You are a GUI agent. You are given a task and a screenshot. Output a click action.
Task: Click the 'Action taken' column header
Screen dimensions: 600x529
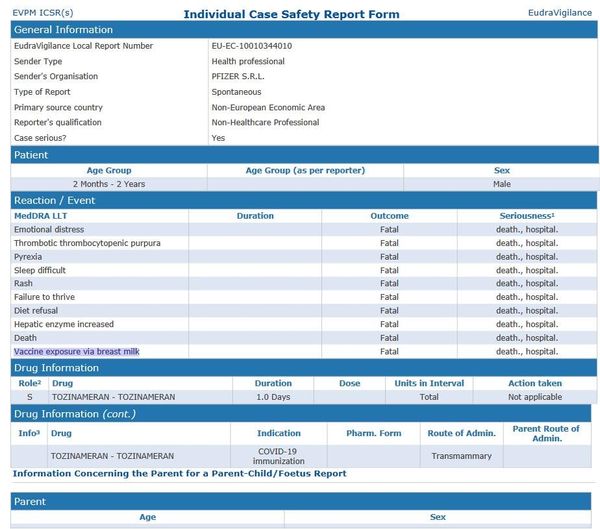tap(535, 383)
